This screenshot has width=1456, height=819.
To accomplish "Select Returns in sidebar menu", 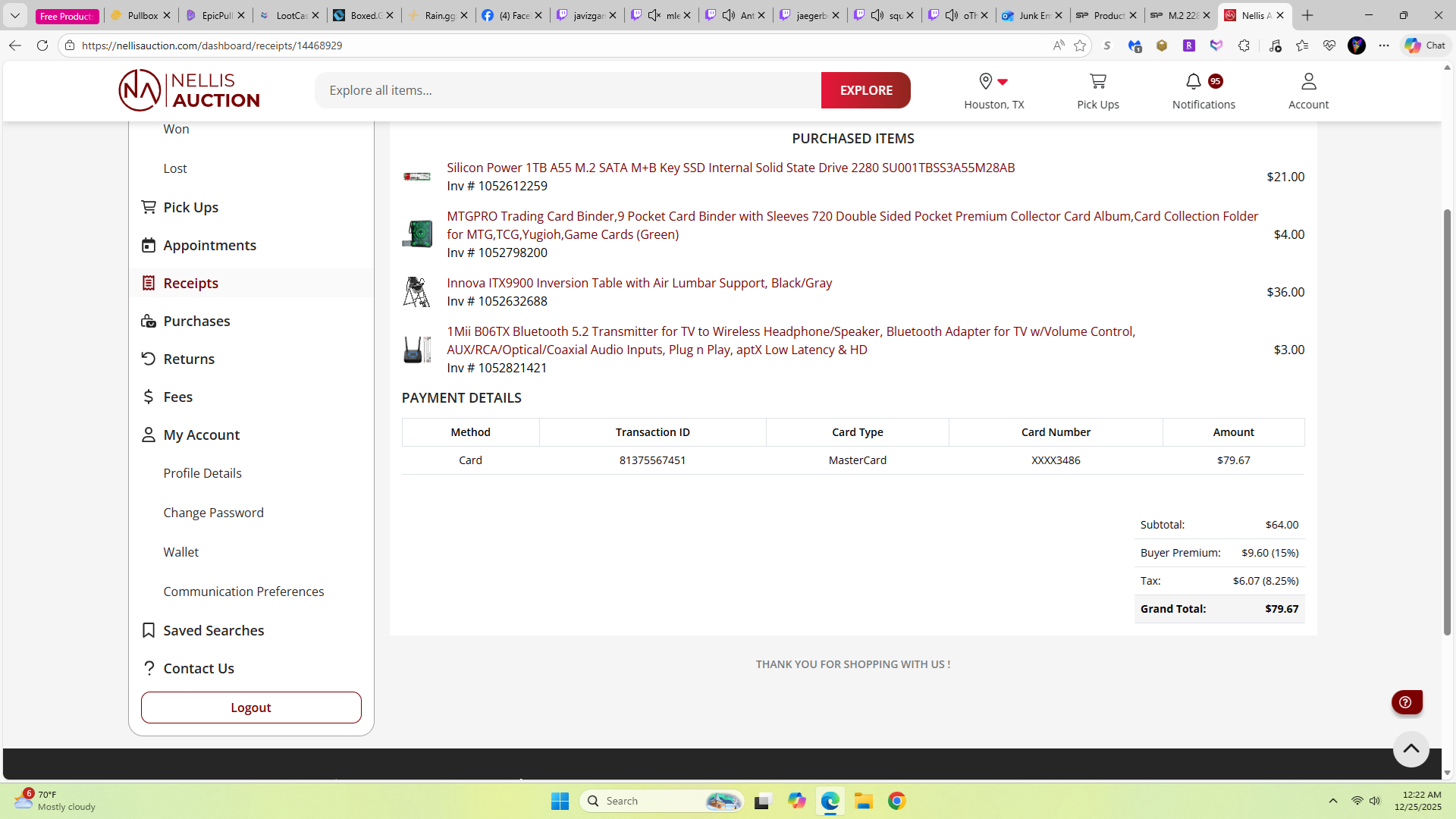I will [189, 359].
